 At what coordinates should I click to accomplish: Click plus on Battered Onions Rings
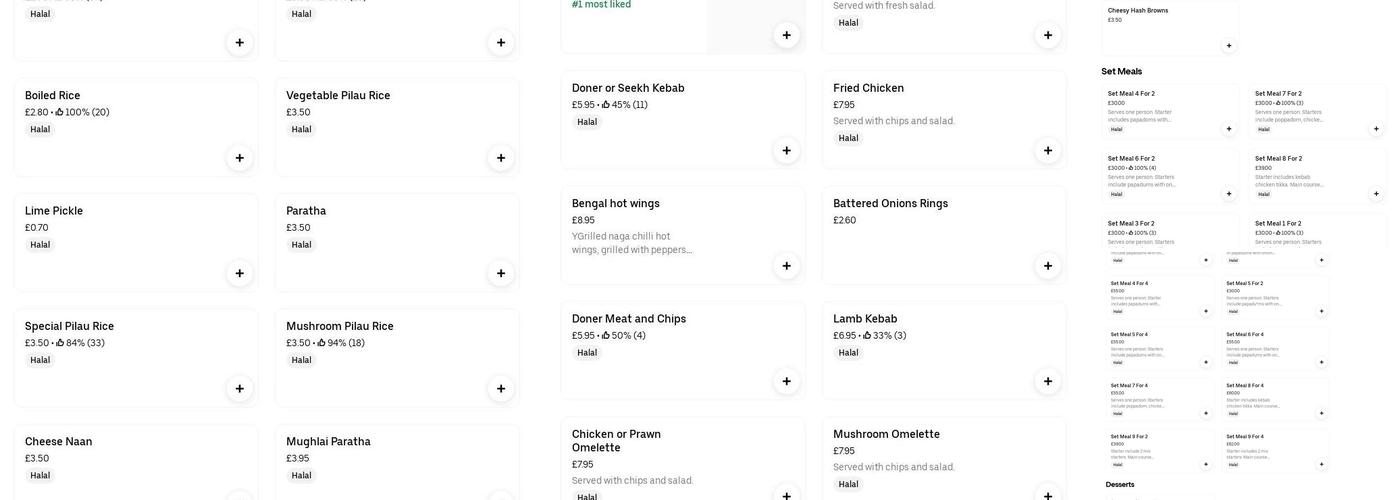coord(1048,266)
